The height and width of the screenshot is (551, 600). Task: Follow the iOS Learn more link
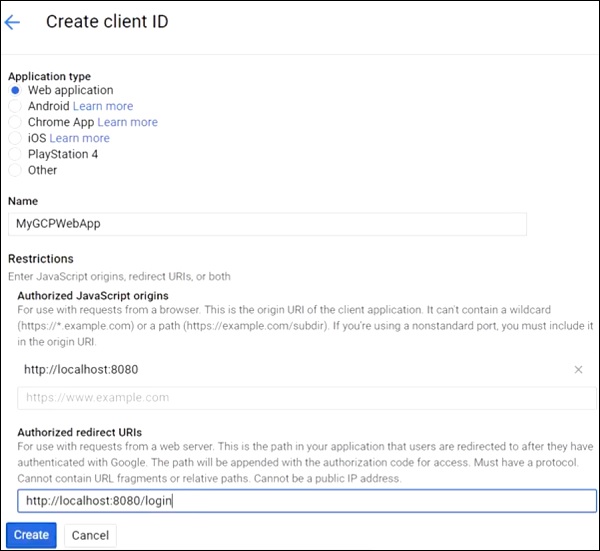coord(80,138)
